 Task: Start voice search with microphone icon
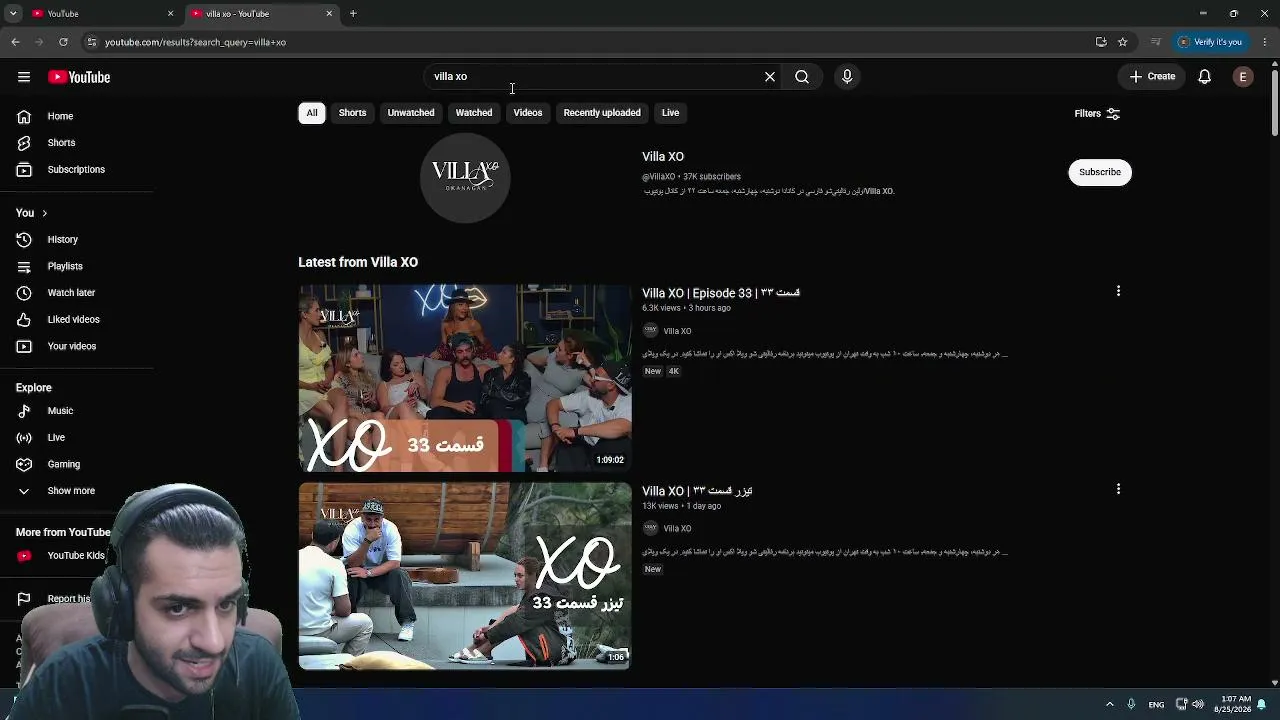847,77
